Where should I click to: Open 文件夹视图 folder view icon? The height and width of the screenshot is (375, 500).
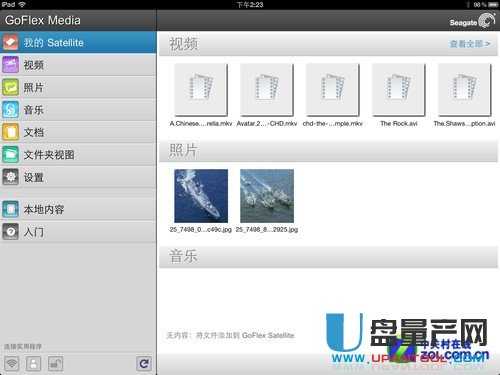point(10,154)
